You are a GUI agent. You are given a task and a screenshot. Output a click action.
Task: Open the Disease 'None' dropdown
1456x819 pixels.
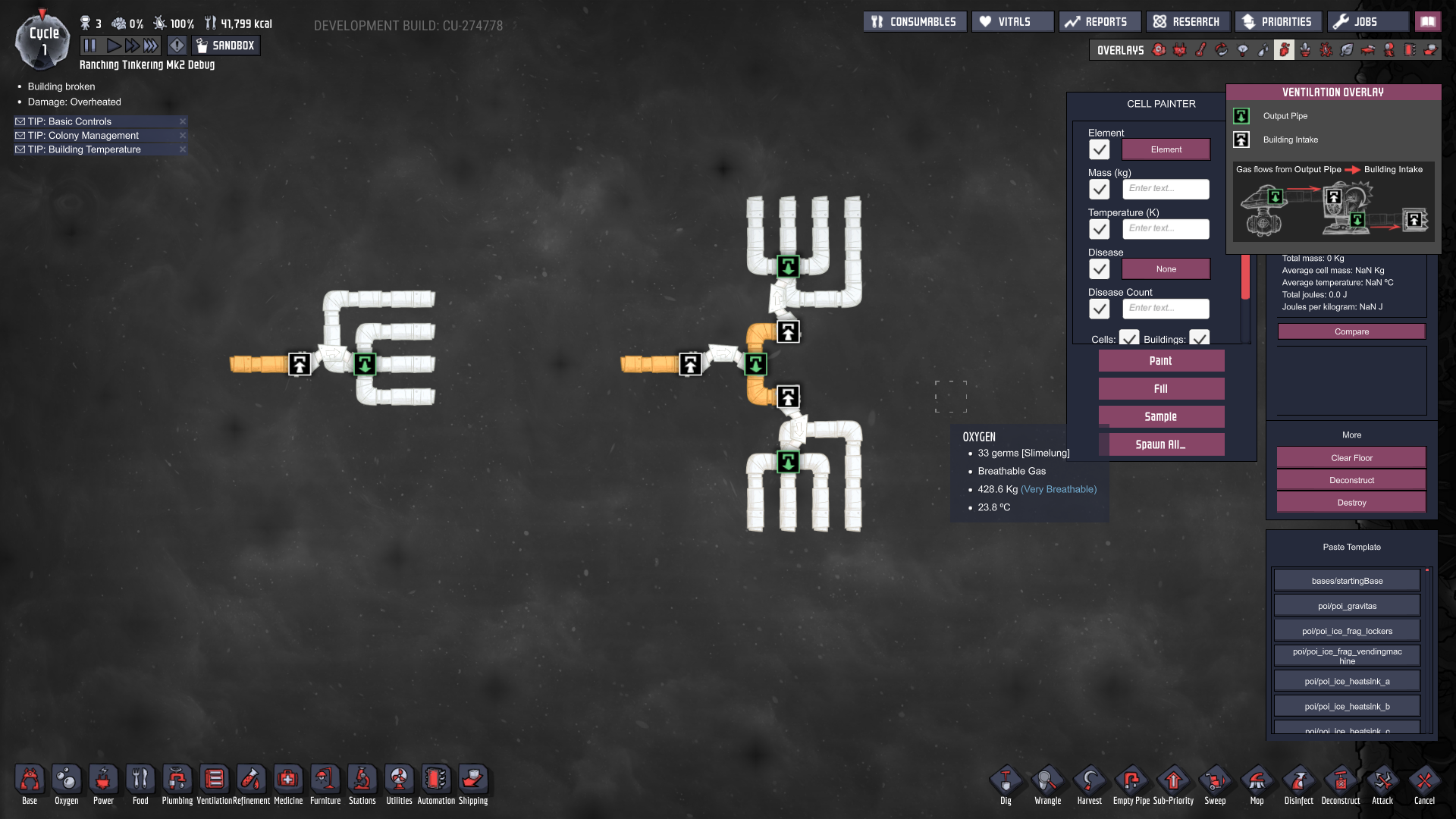point(1166,269)
